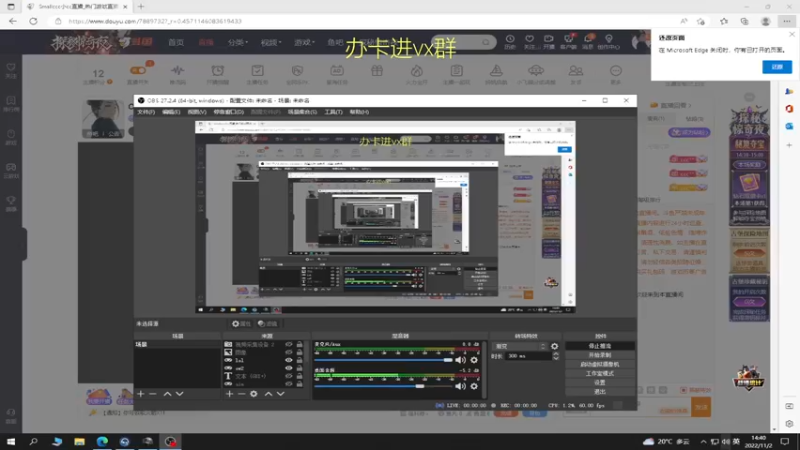Move the selected source down
800x450 pixels.
tap(281, 394)
